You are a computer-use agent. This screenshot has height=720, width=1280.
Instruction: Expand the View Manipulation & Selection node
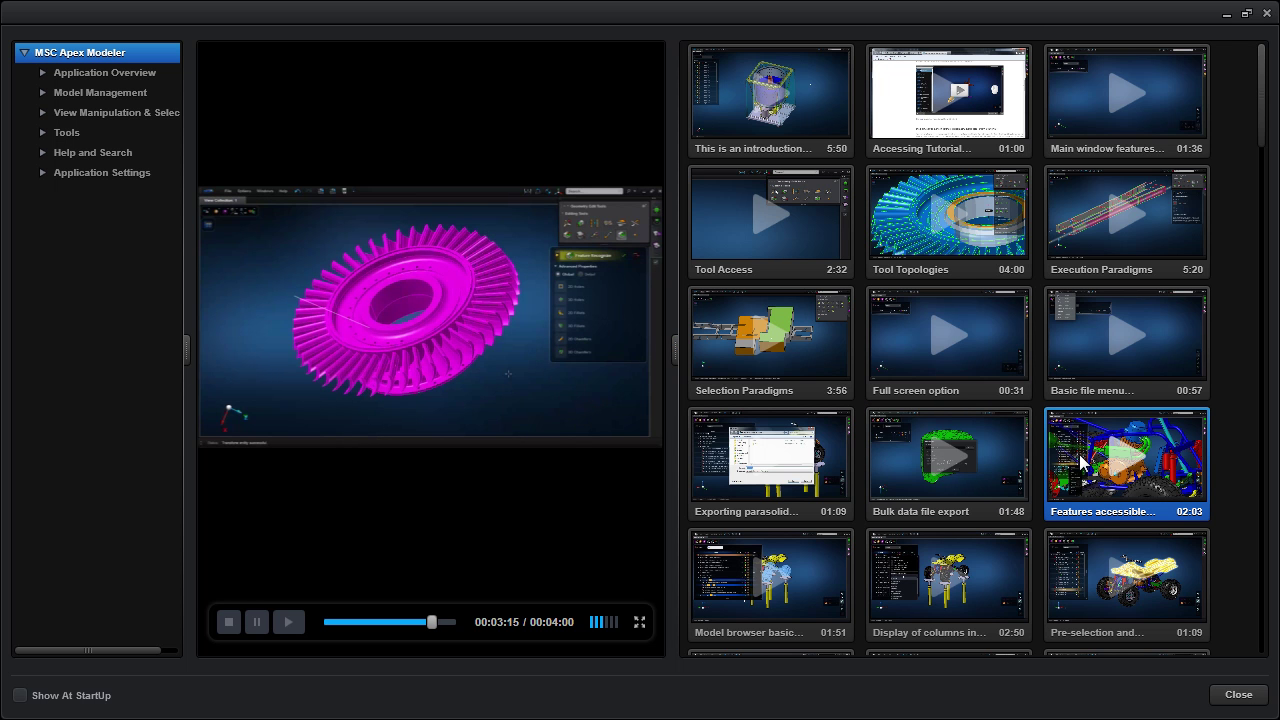pos(43,113)
